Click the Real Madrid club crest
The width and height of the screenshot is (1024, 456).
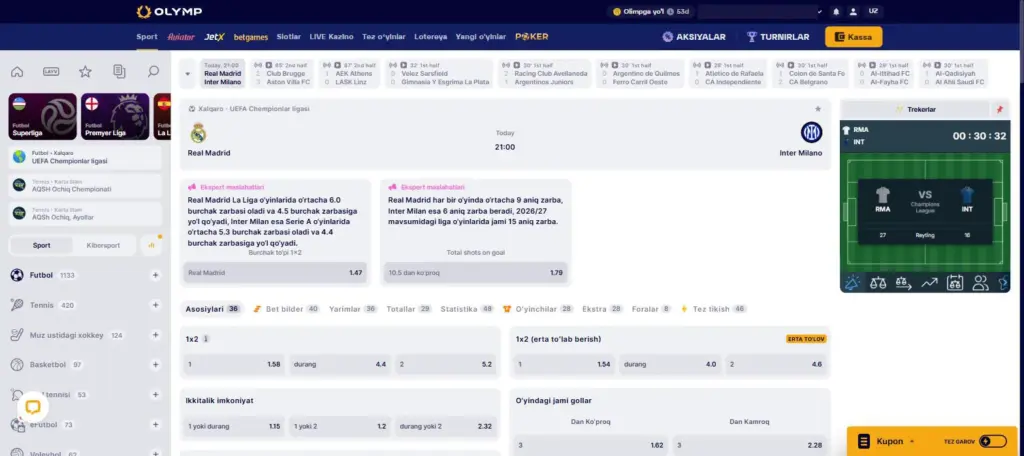[199, 133]
